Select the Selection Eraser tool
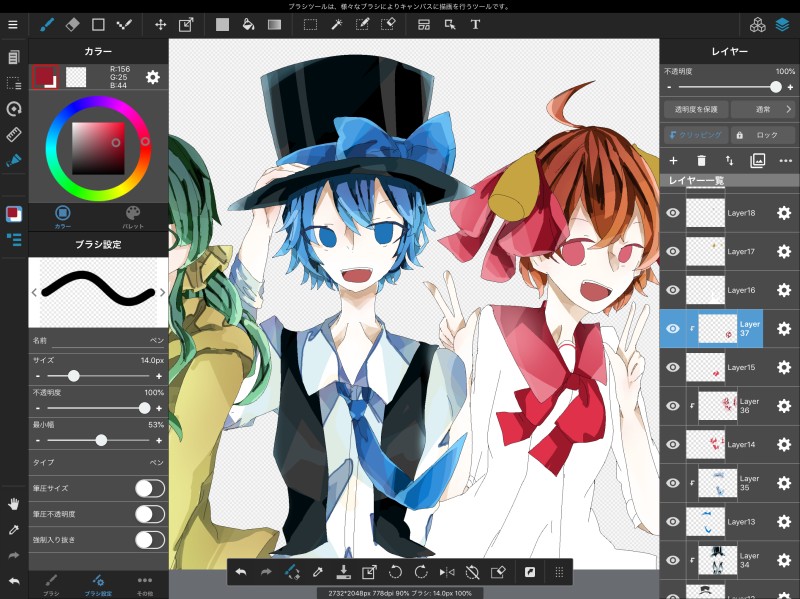Screen dimensions: 800x599 tap(388, 24)
